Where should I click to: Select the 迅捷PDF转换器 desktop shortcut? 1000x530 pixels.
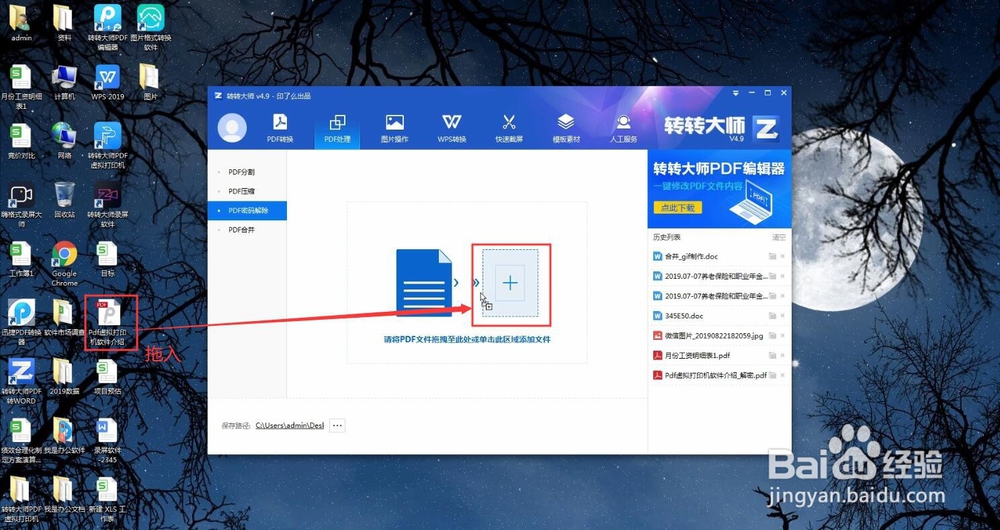21,322
